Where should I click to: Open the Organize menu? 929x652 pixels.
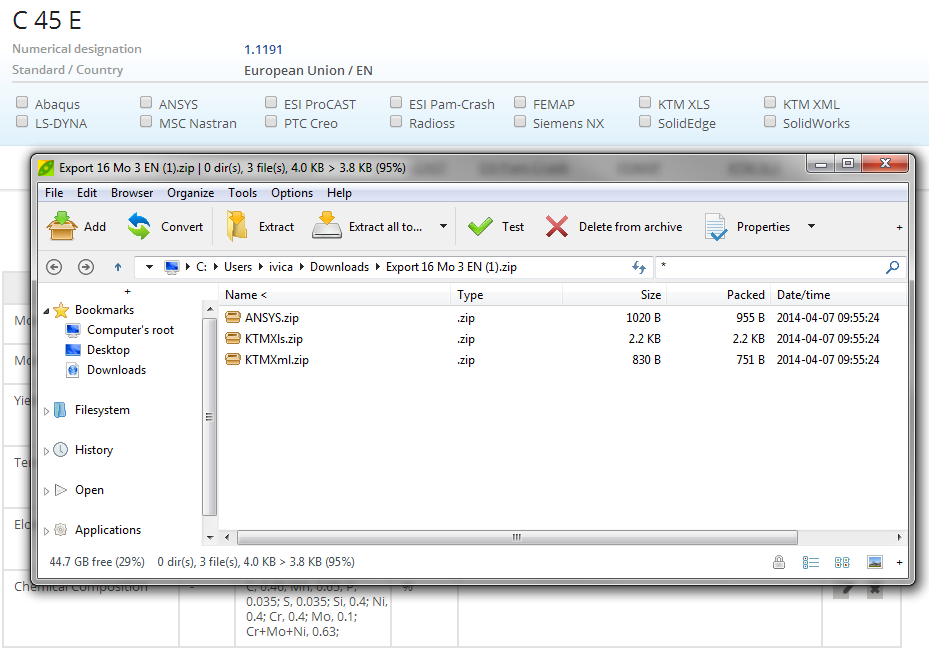pyautogui.click(x=191, y=193)
